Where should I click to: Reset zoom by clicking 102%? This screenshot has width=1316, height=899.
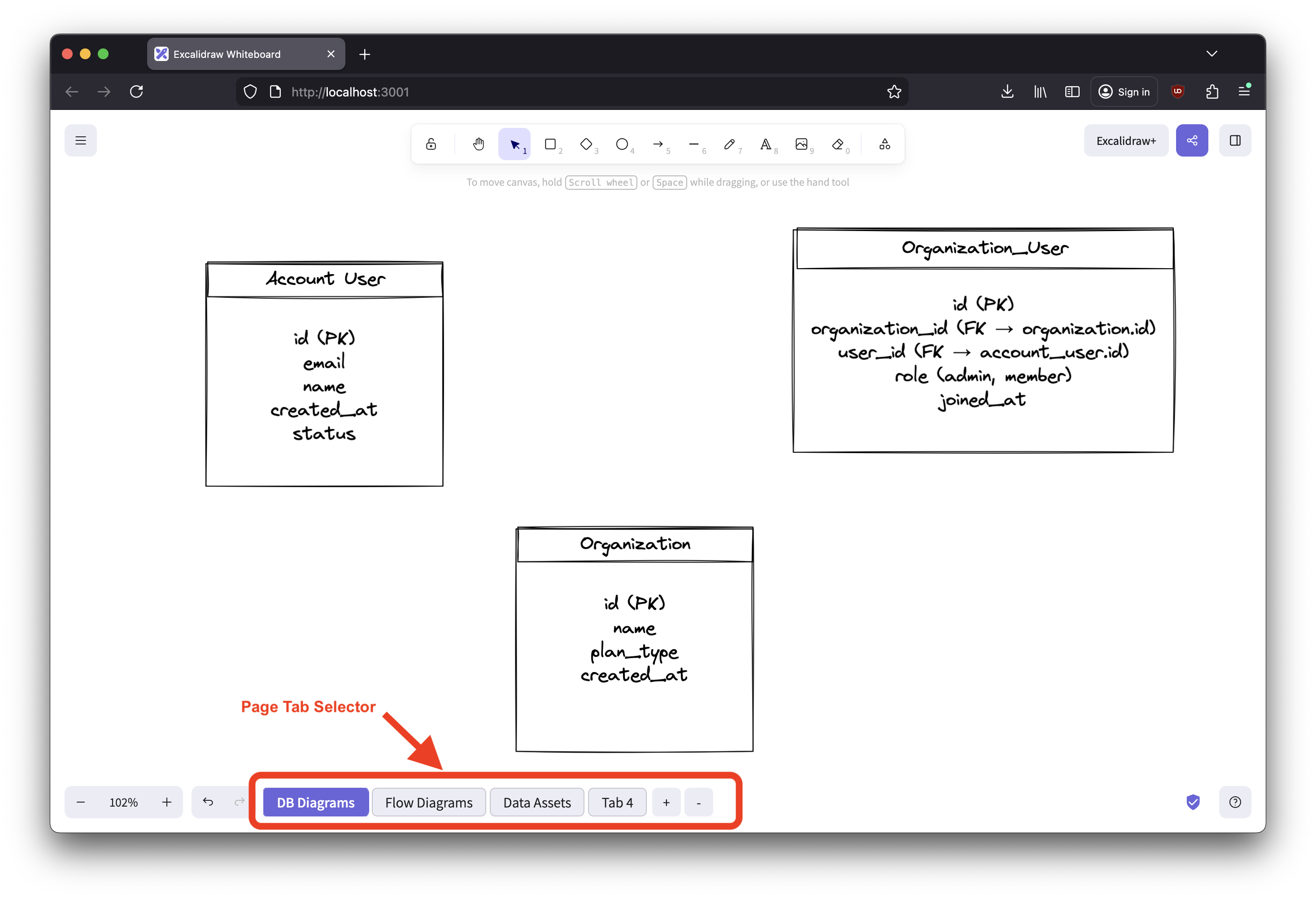[x=123, y=802]
